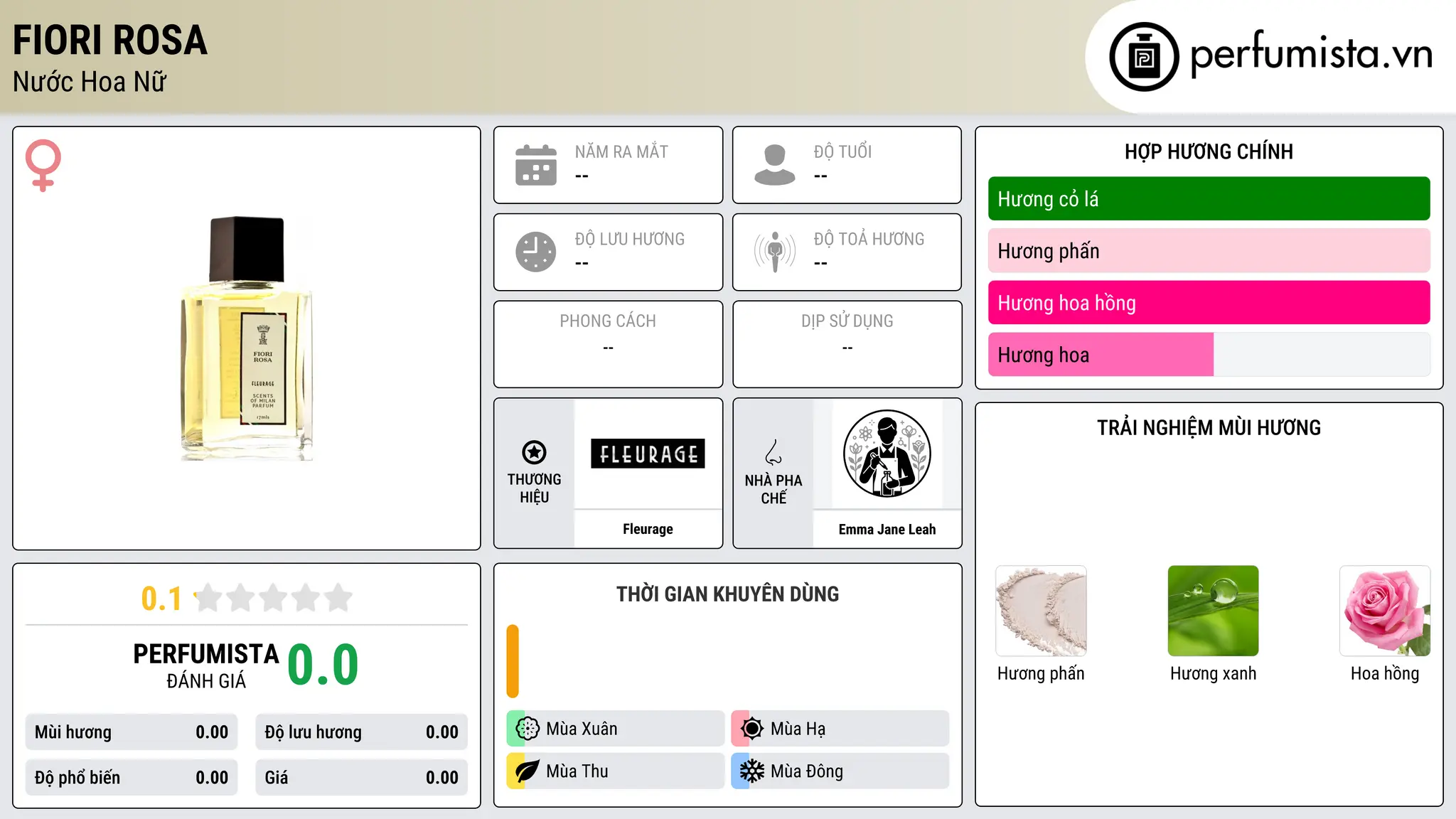Click the Độ lưu hương 0.00 score row
Viewport: 1456px width, 819px height.
tap(361, 732)
